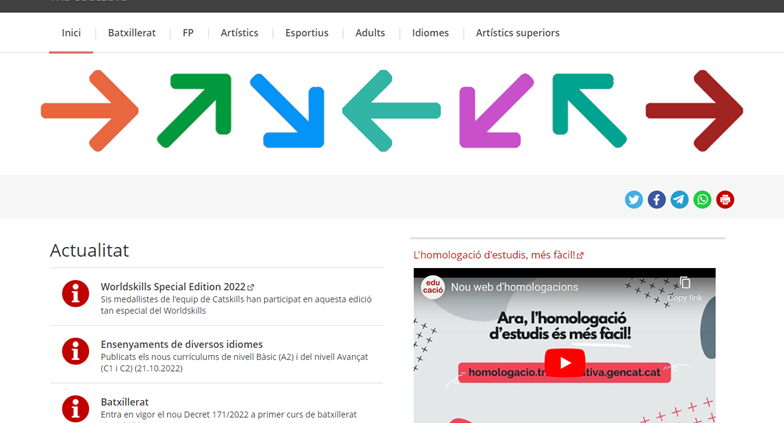Click info icon beside Worldskills Special Edition
Screen dimensions: 784x423
[76, 293]
